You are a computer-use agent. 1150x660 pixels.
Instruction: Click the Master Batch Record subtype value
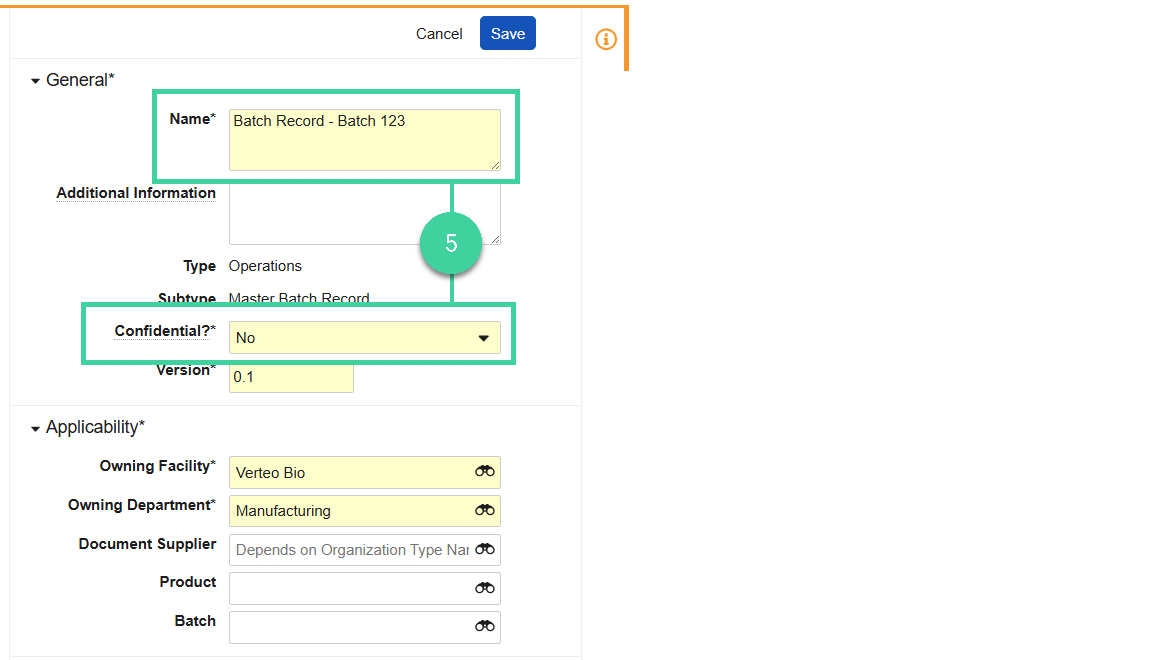click(299, 298)
